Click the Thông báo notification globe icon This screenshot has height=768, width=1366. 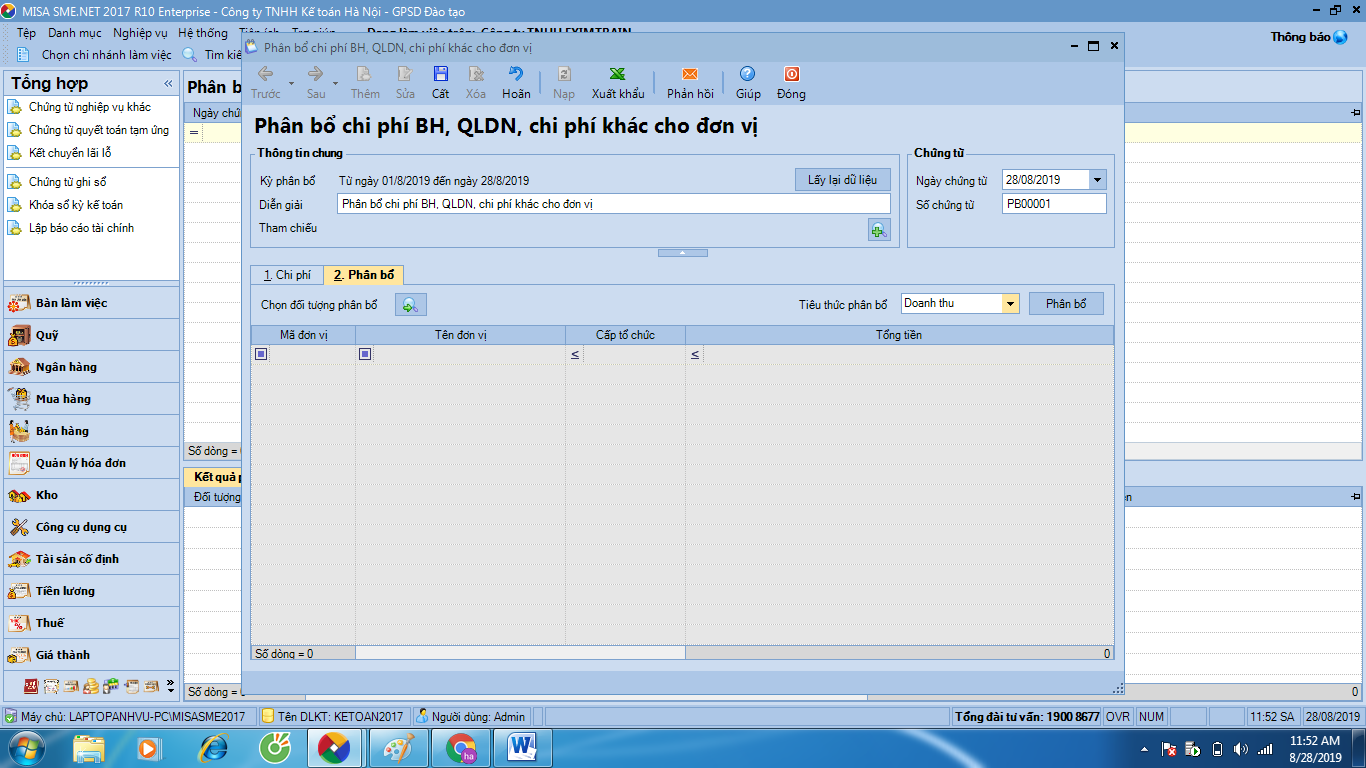click(1341, 37)
